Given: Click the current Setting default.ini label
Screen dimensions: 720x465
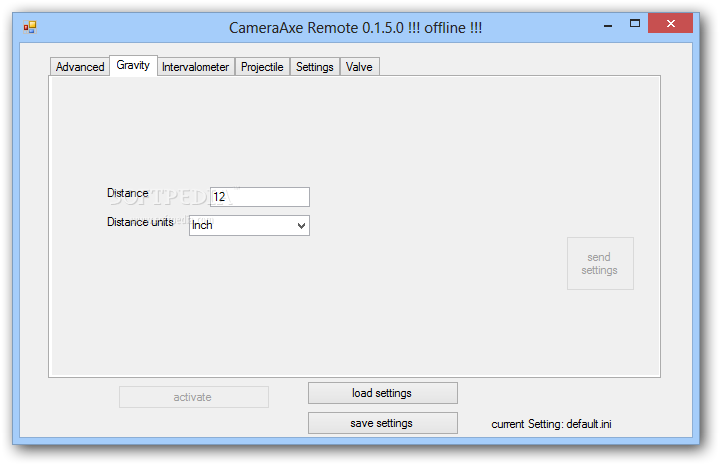Looking at the screenshot, I should pos(551,424).
